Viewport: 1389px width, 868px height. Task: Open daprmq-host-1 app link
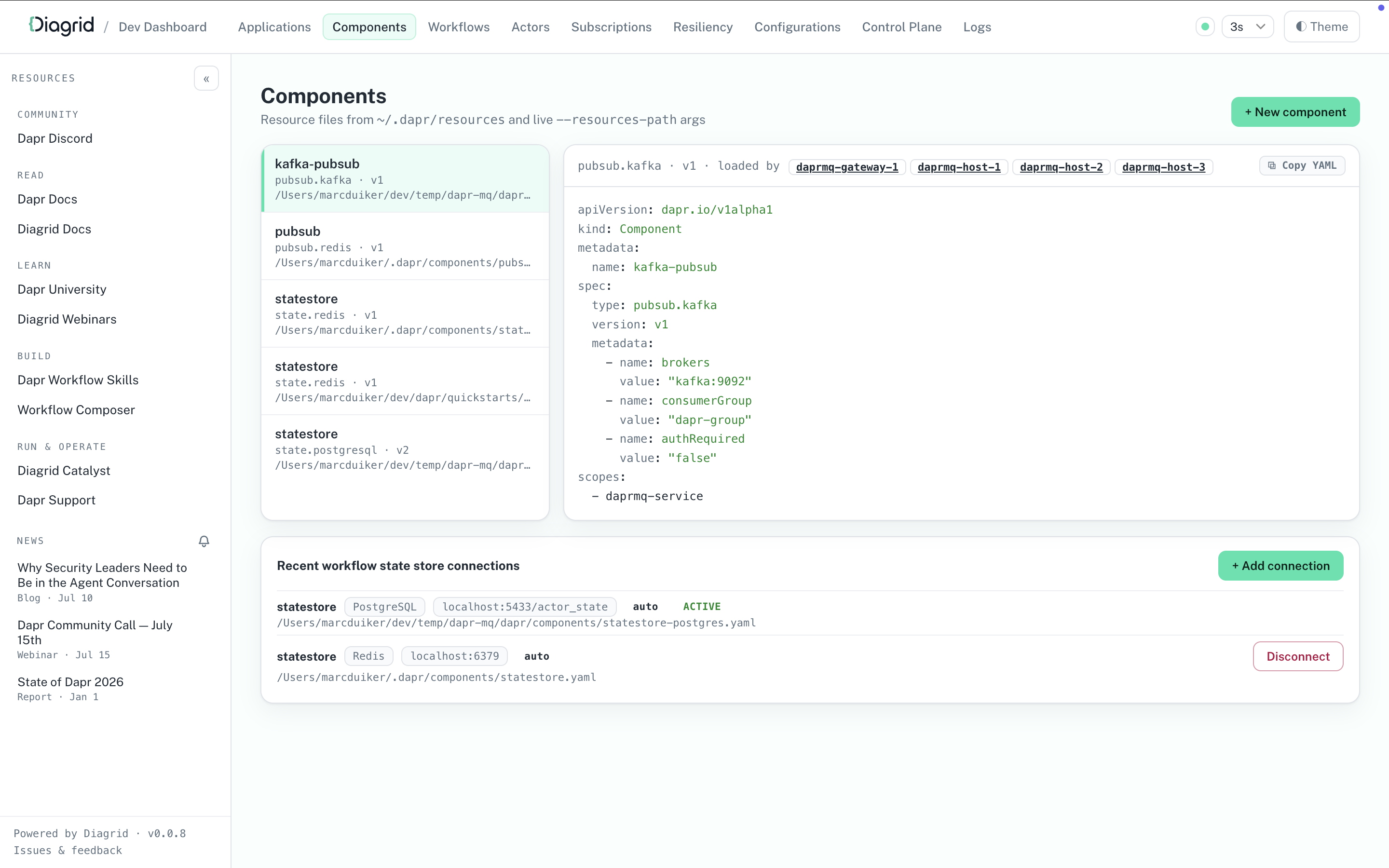tap(958, 167)
